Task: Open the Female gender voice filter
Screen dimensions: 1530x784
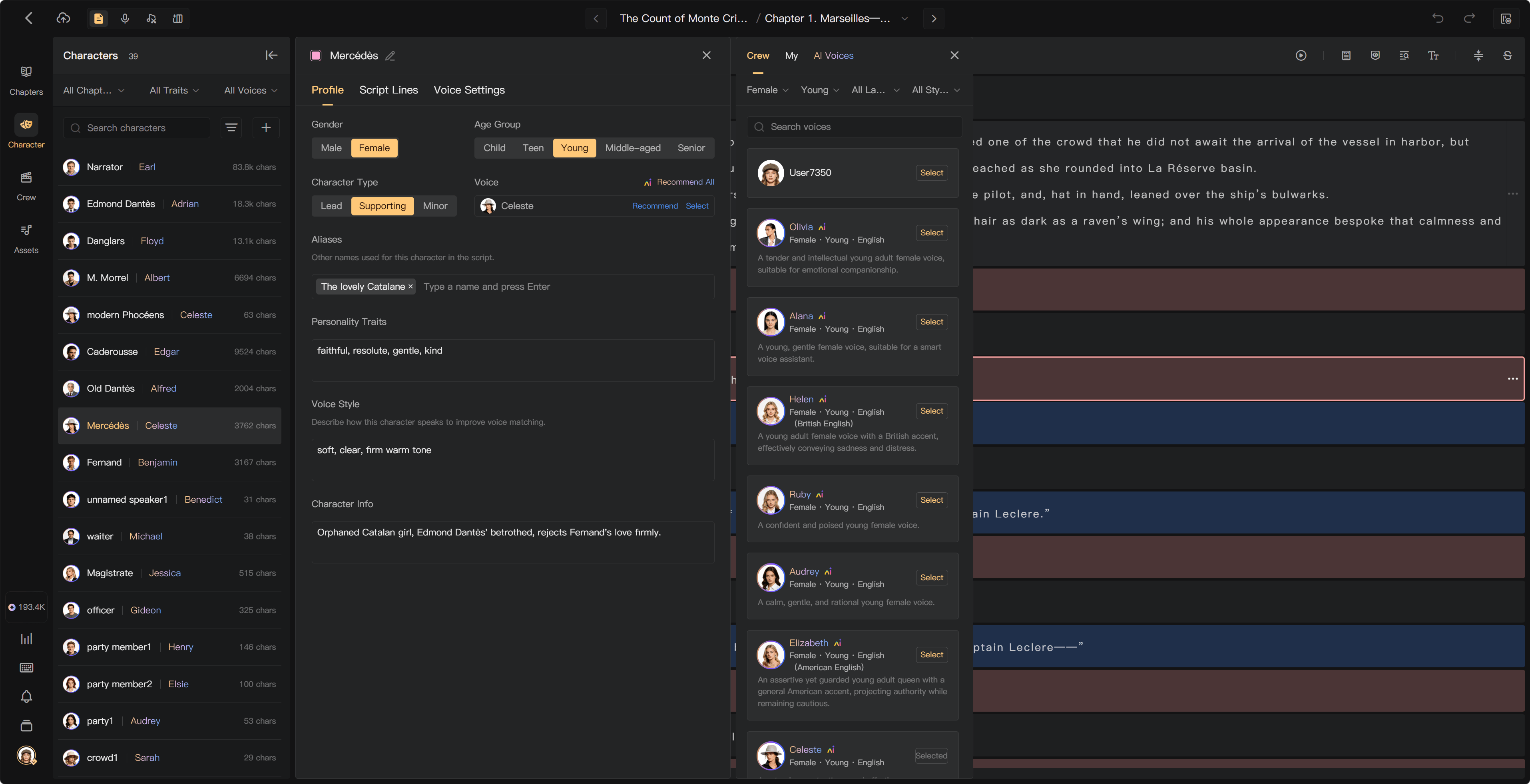Action: point(767,90)
